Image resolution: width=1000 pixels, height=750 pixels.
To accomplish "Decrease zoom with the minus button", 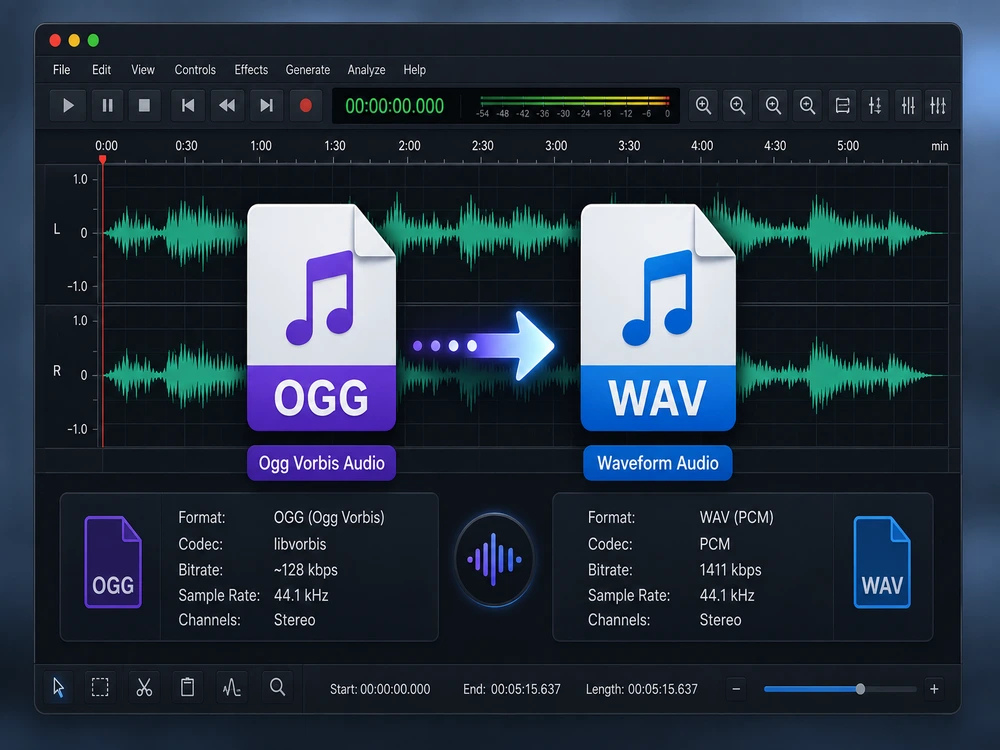I will click(736, 689).
